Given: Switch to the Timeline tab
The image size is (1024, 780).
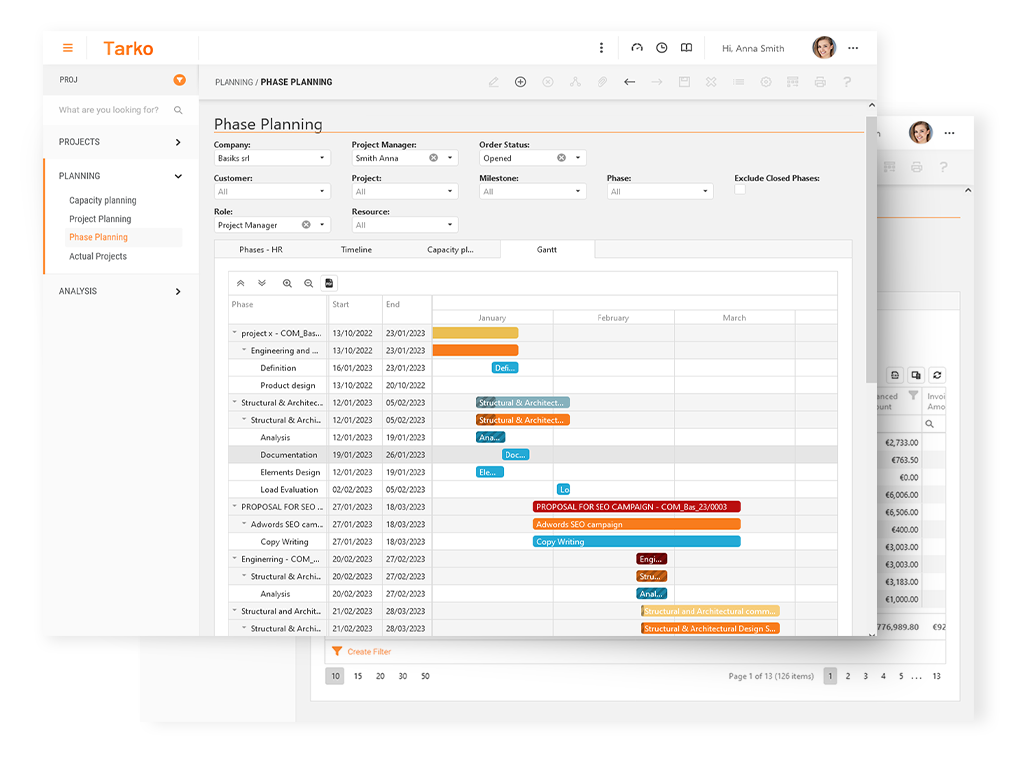Looking at the screenshot, I should point(356,249).
